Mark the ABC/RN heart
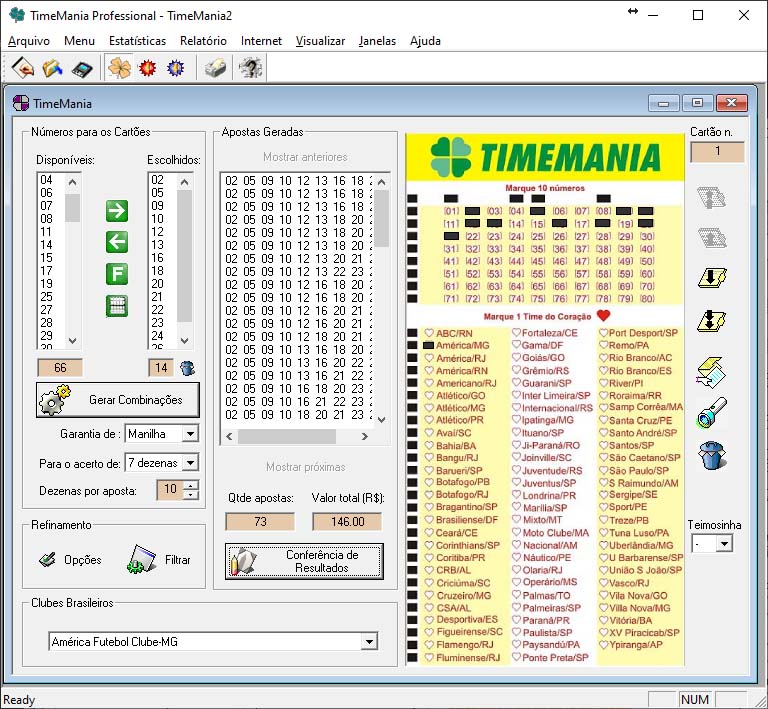This screenshot has height=709, width=768. click(429, 333)
